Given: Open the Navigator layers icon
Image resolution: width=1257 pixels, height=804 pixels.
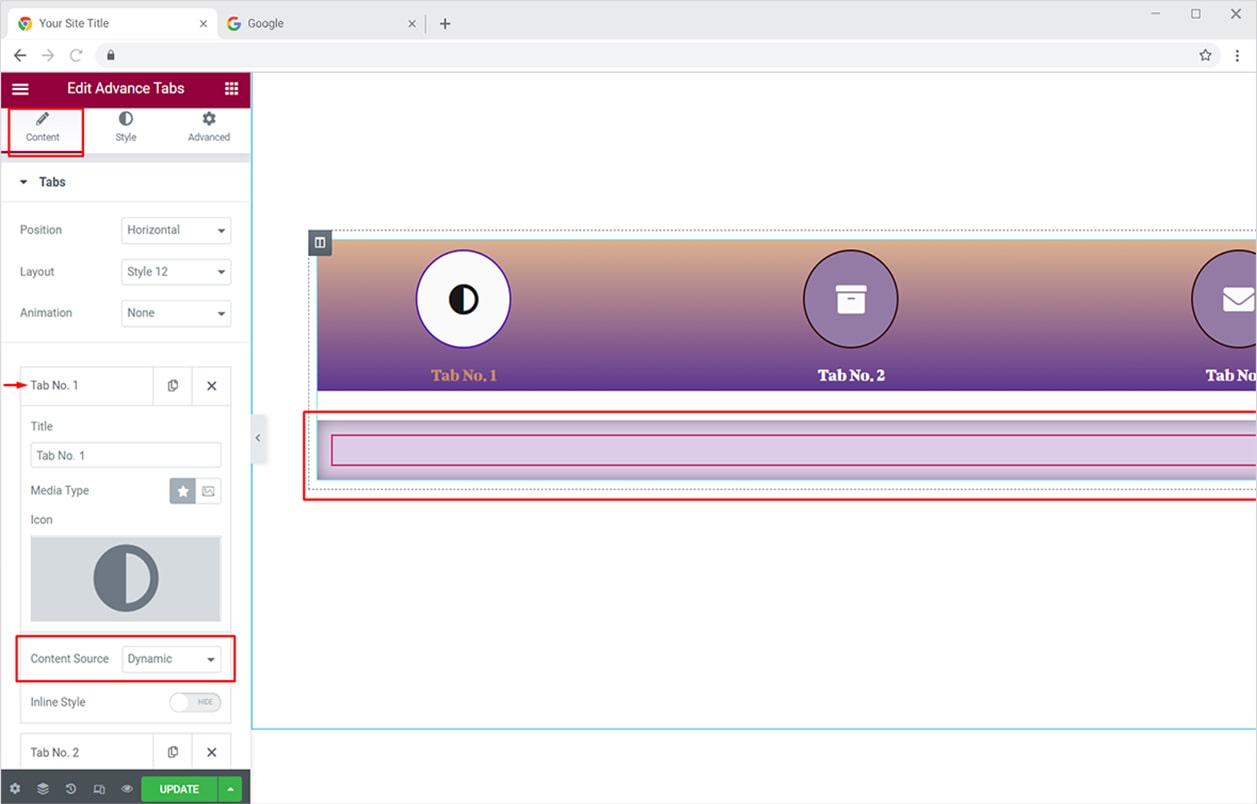Looking at the screenshot, I should coord(43,789).
